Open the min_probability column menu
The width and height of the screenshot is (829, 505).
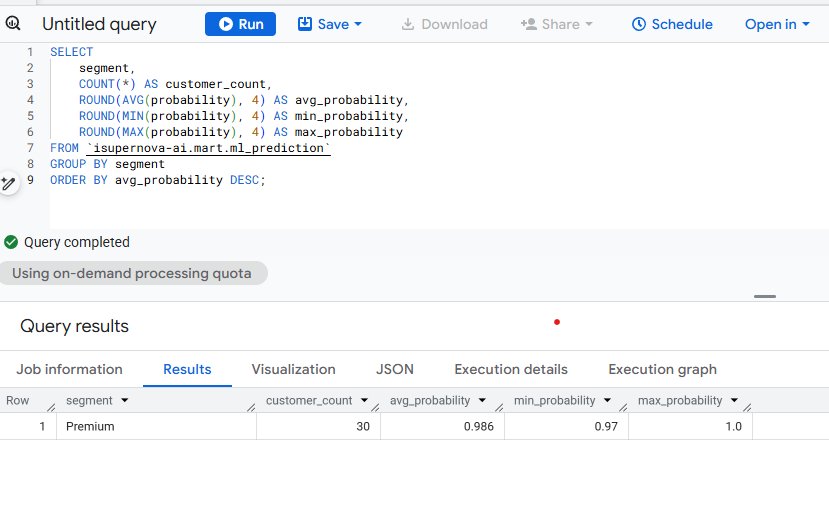click(607, 400)
